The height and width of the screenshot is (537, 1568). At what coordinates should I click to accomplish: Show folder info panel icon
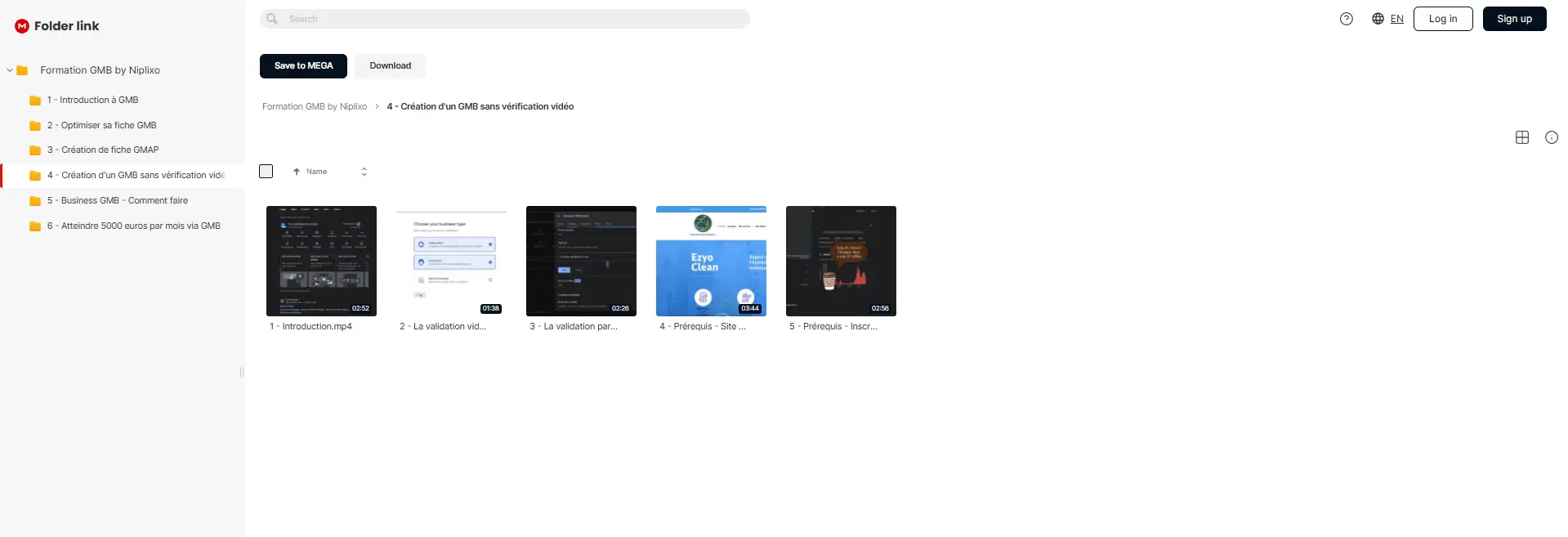[x=1552, y=137]
